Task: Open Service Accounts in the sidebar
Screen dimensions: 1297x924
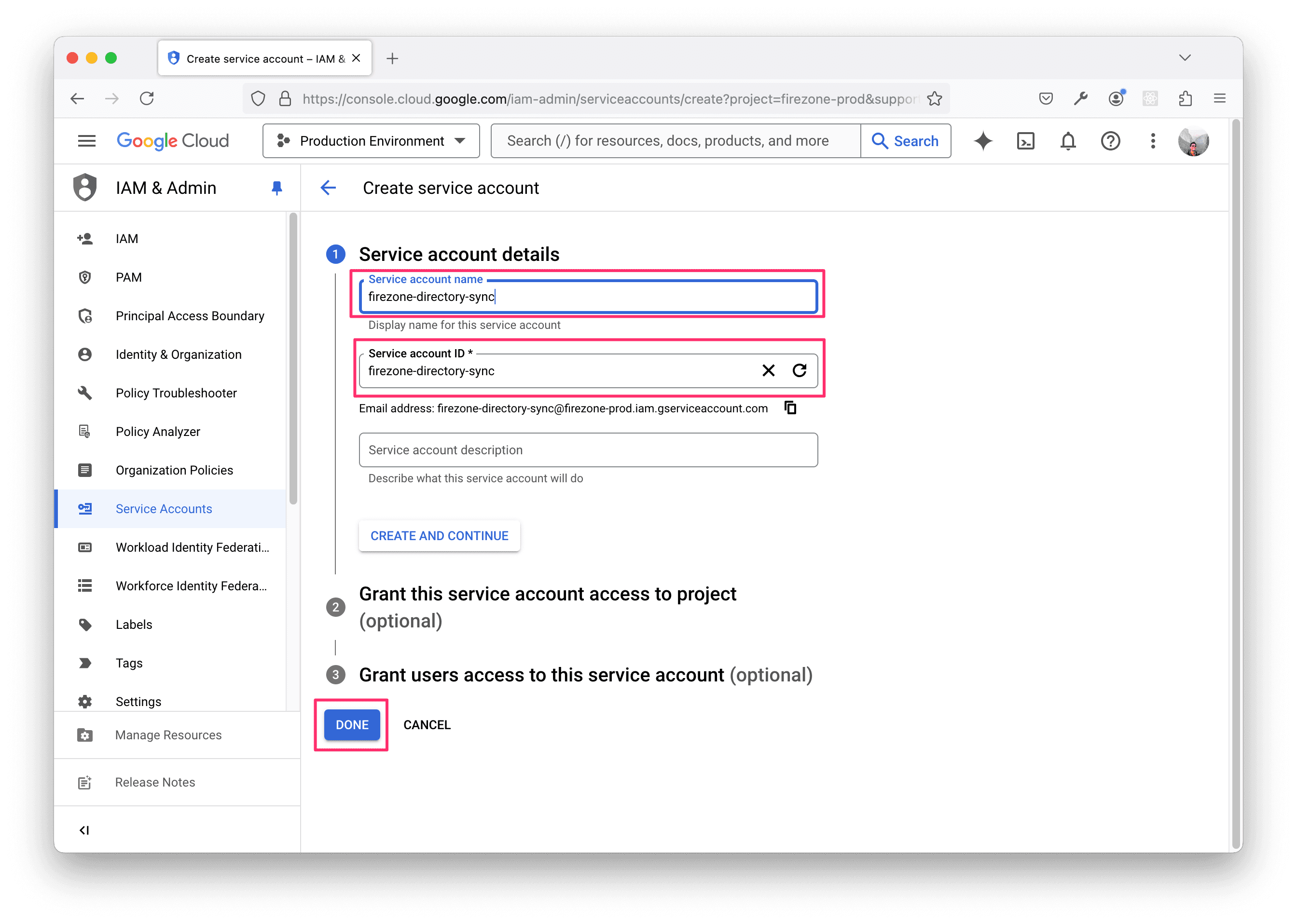Action: coord(164,509)
